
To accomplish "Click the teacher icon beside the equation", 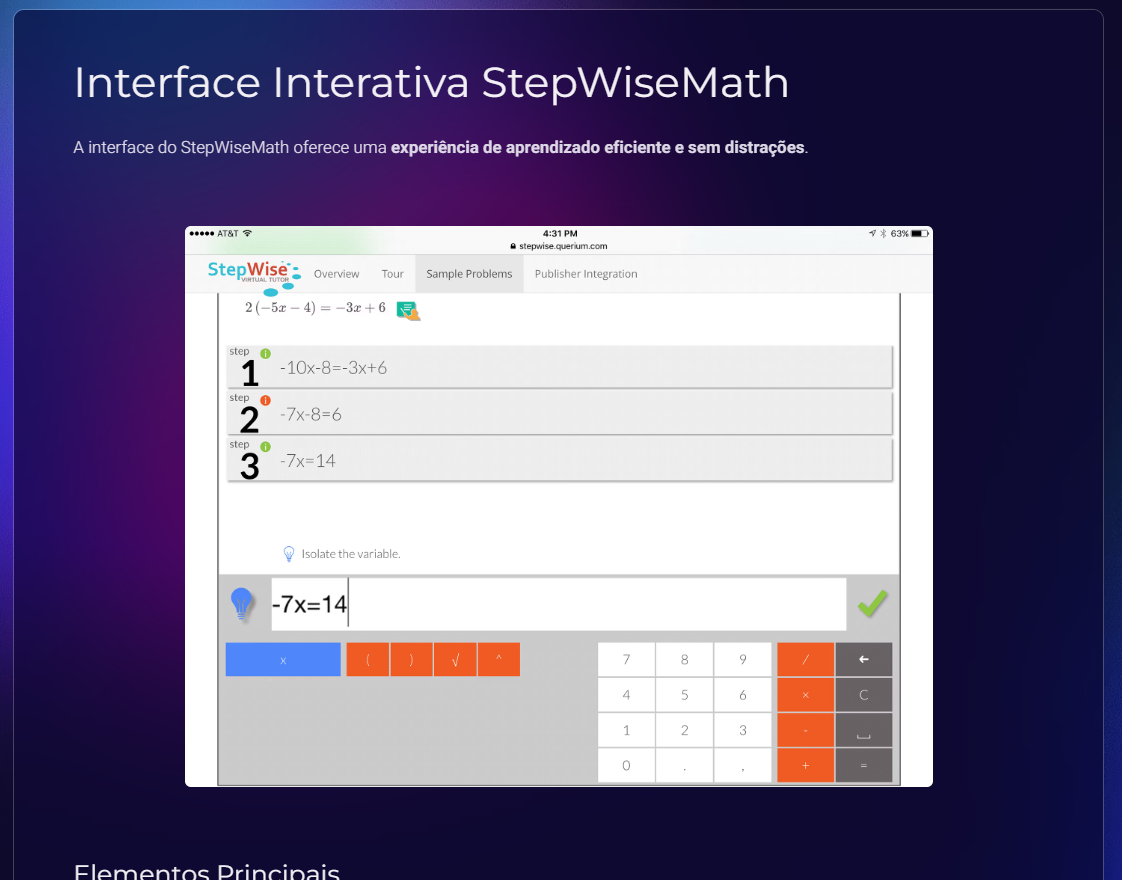I will [408, 311].
